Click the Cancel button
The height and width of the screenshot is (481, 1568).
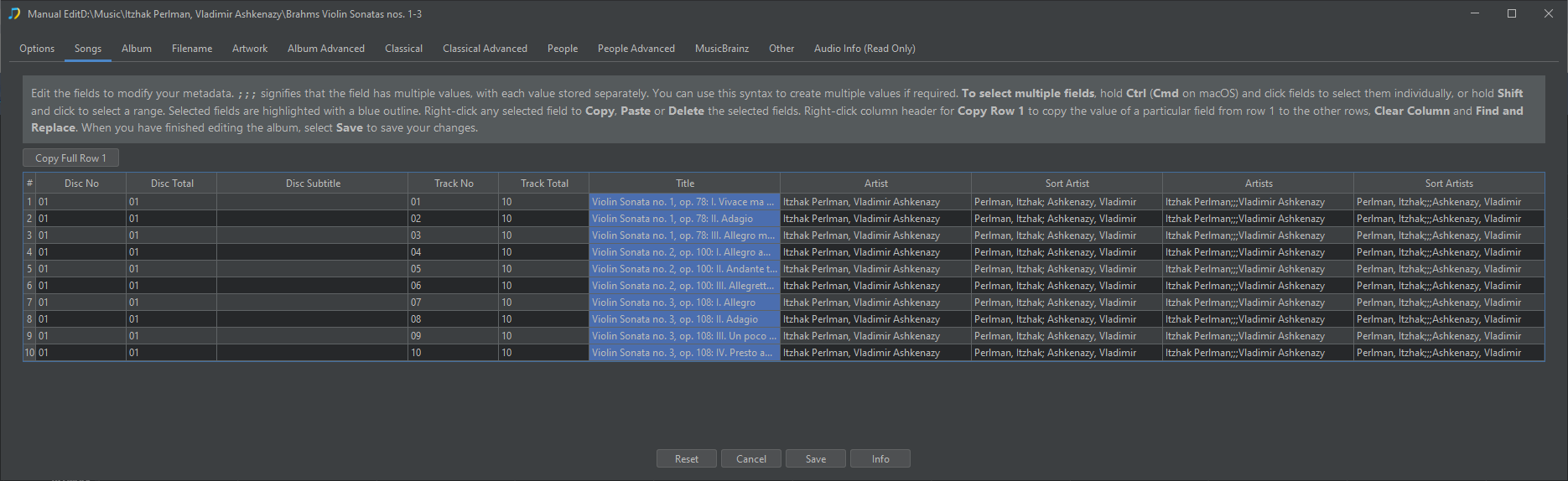point(751,458)
